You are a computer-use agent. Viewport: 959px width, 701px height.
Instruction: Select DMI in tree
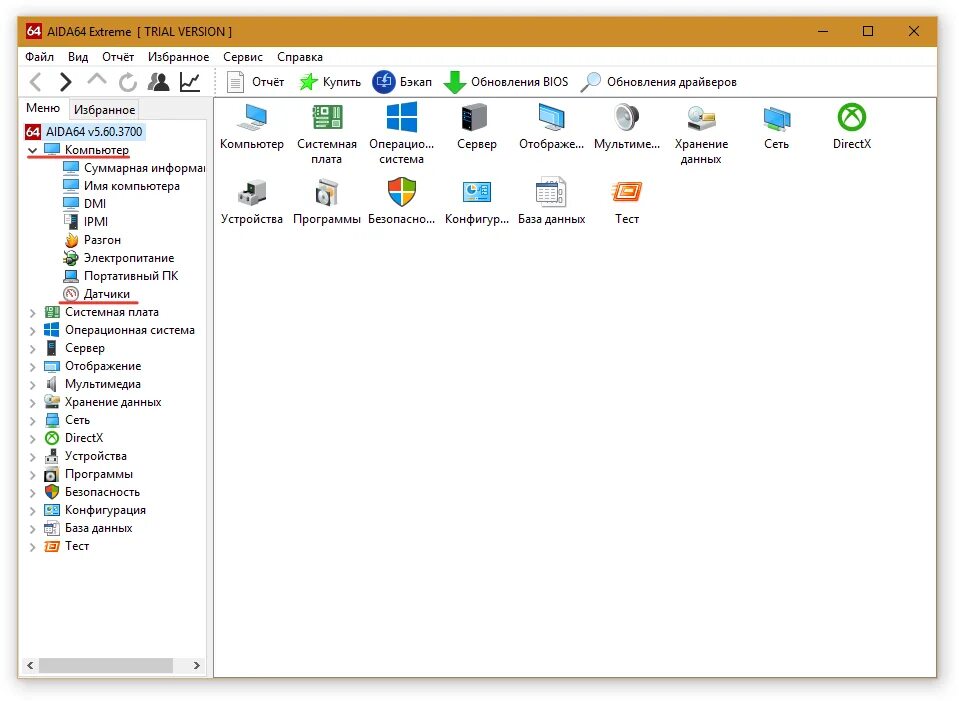pyautogui.click(x=85, y=204)
